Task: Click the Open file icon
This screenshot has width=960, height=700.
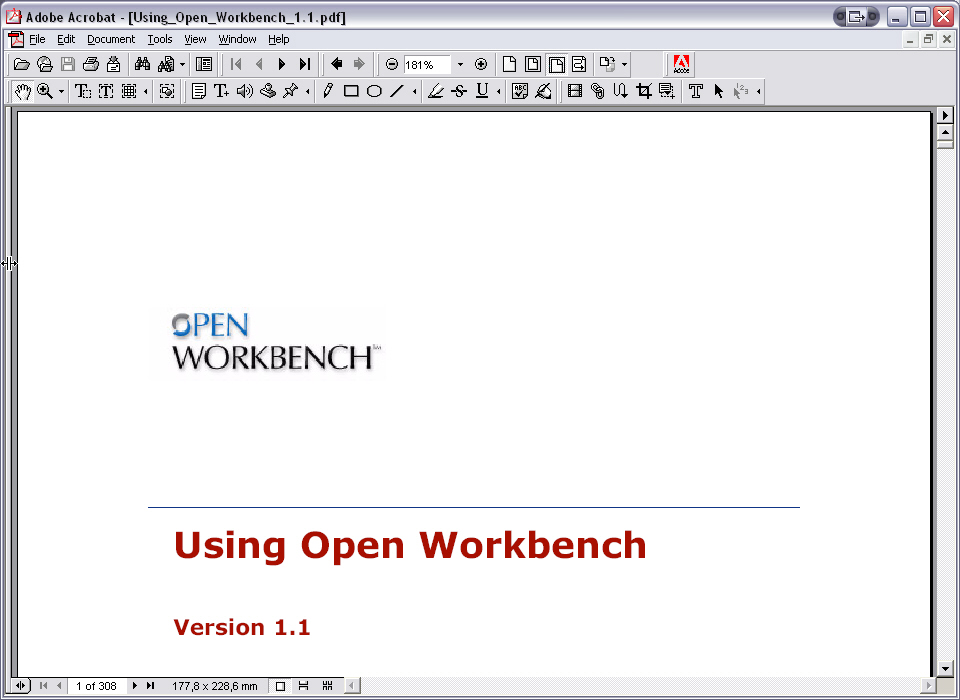Action: [x=21, y=64]
